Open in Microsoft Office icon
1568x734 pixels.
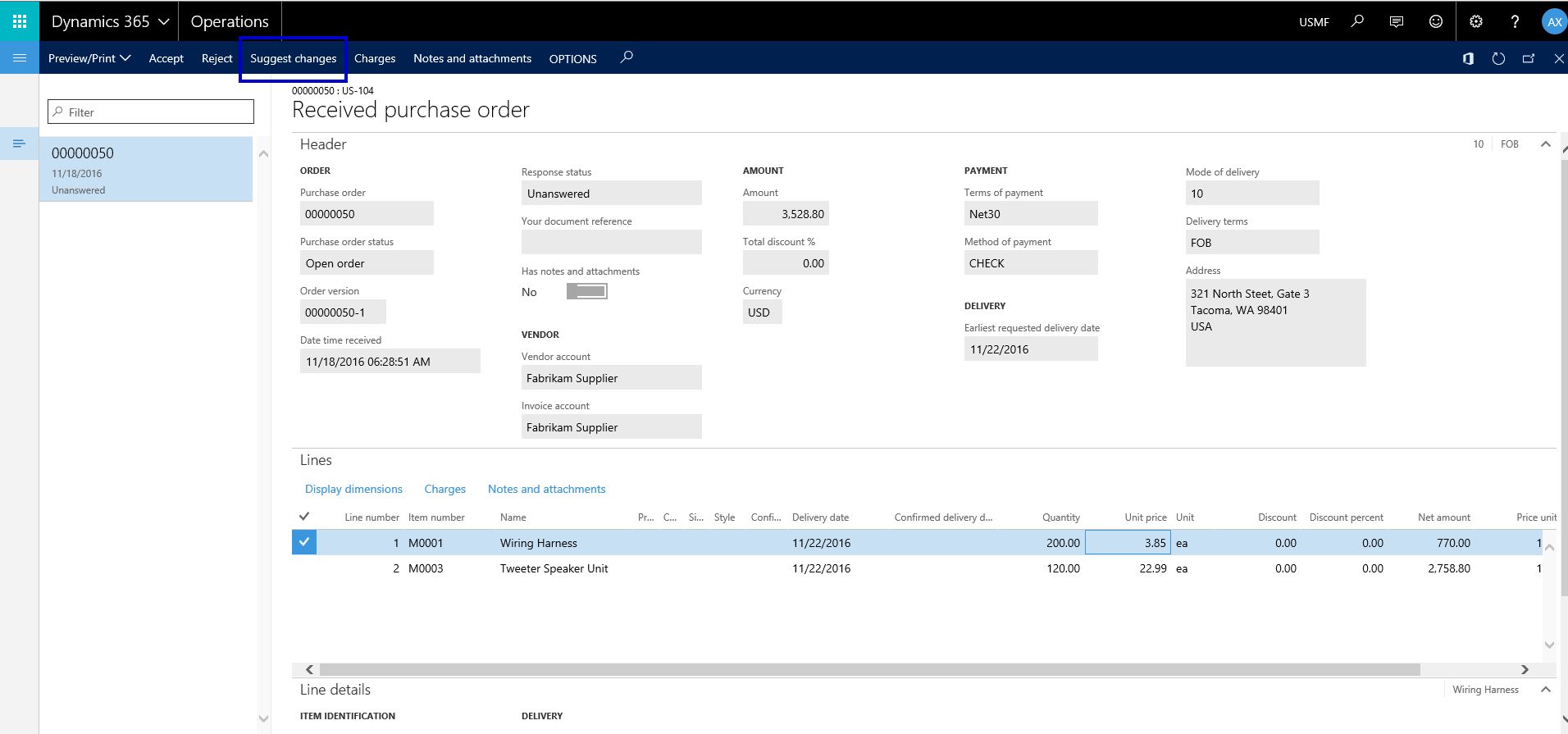(1468, 58)
